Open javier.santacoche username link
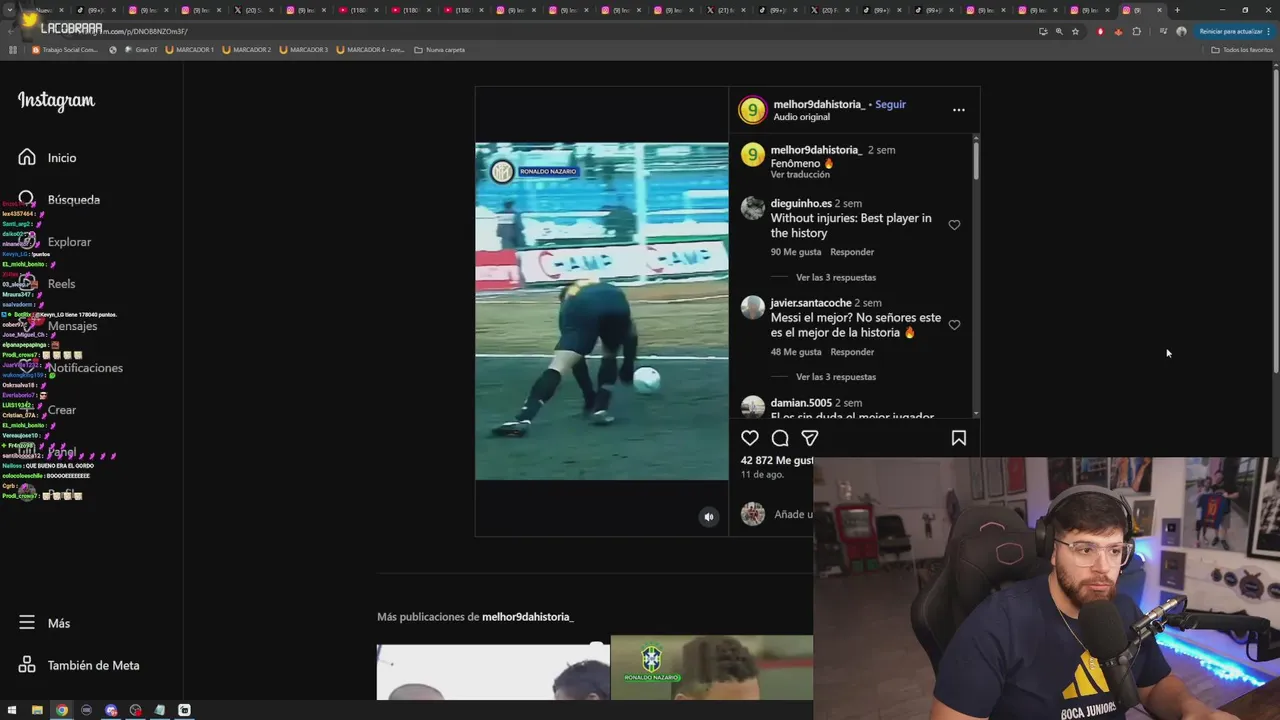The image size is (1280, 720). pyautogui.click(x=811, y=303)
